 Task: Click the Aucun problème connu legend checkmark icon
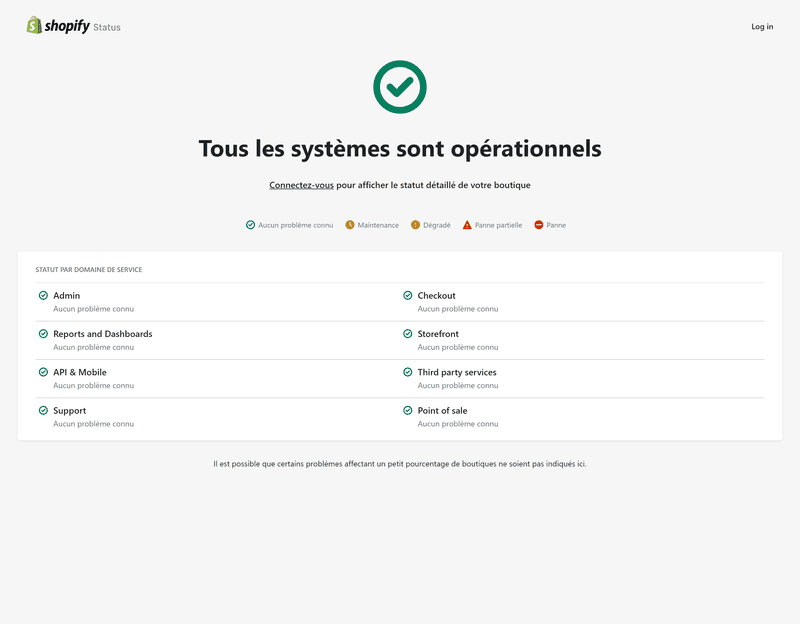249,225
